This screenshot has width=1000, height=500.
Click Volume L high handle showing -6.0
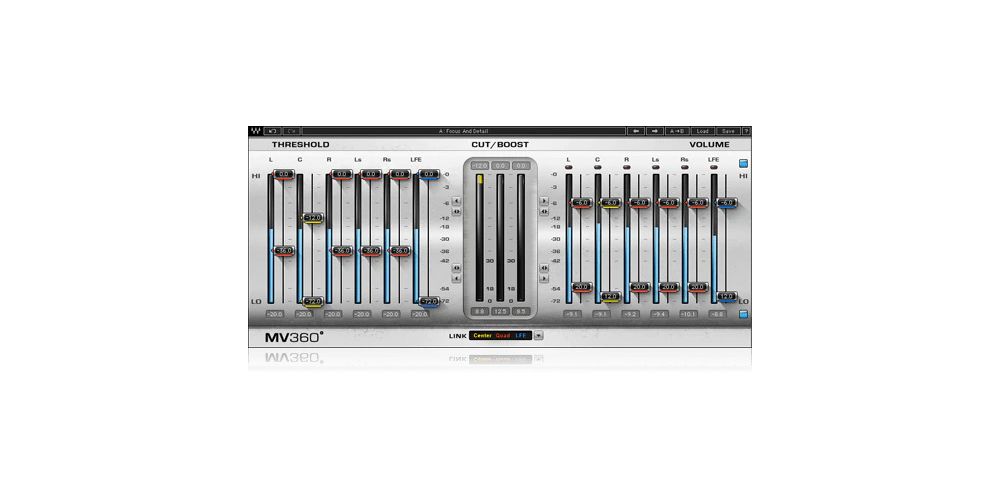coord(582,203)
